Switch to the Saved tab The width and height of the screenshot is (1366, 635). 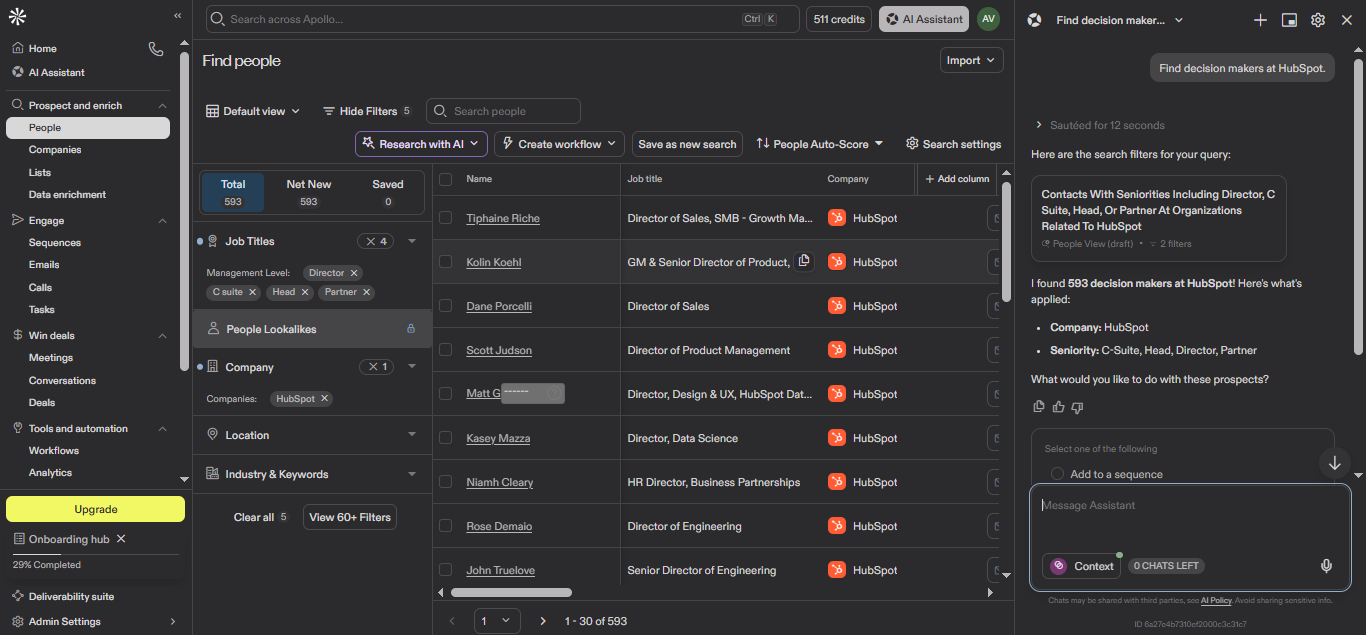click(x=388, y=192)
